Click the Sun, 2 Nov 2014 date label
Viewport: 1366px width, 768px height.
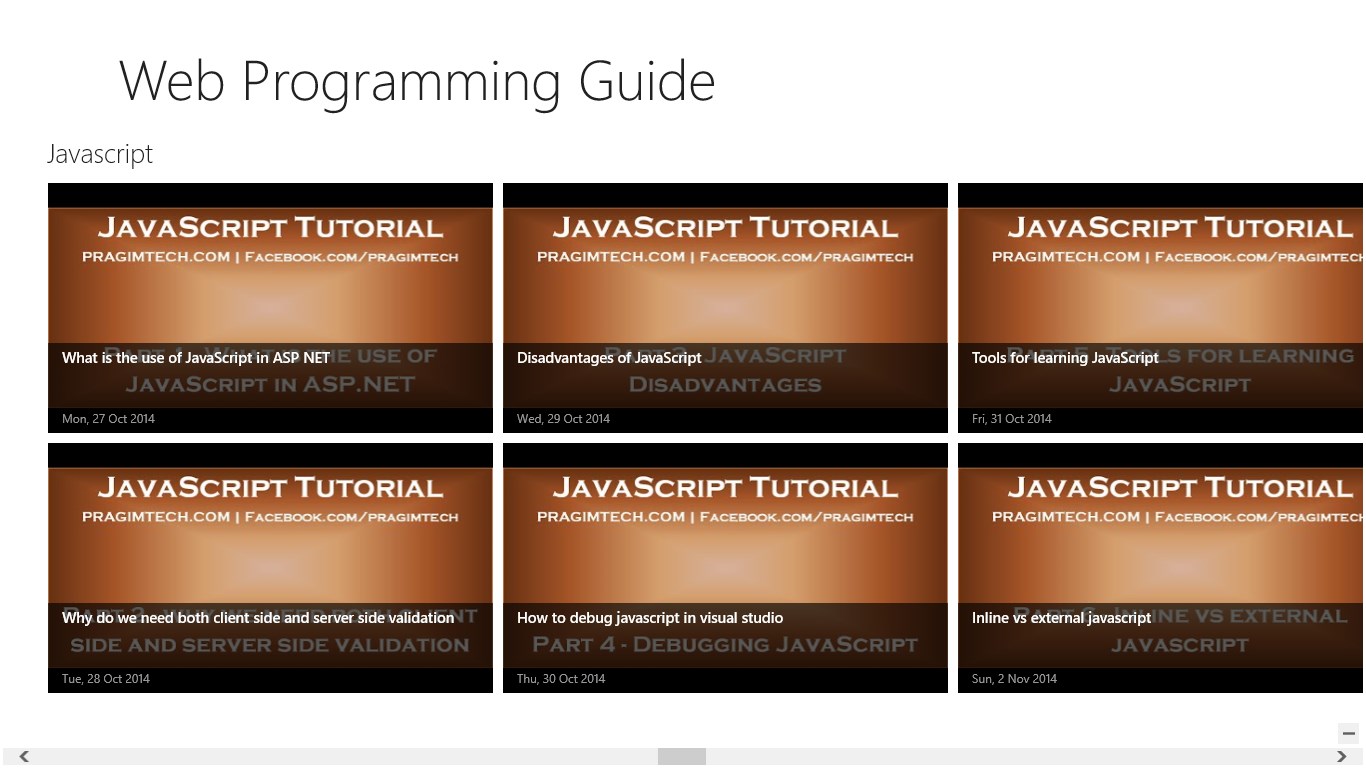1014,679
